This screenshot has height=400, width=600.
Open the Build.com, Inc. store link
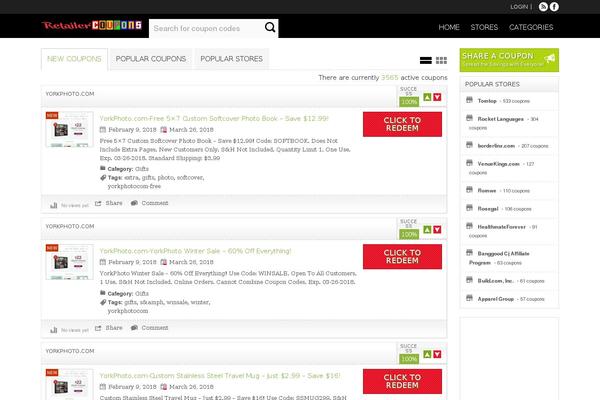pos(495,281)
